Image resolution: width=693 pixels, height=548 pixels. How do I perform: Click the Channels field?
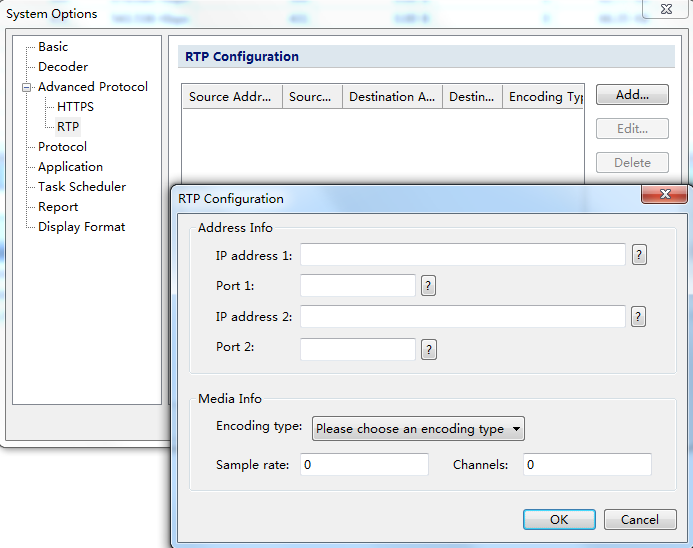(x=587, y=464)
